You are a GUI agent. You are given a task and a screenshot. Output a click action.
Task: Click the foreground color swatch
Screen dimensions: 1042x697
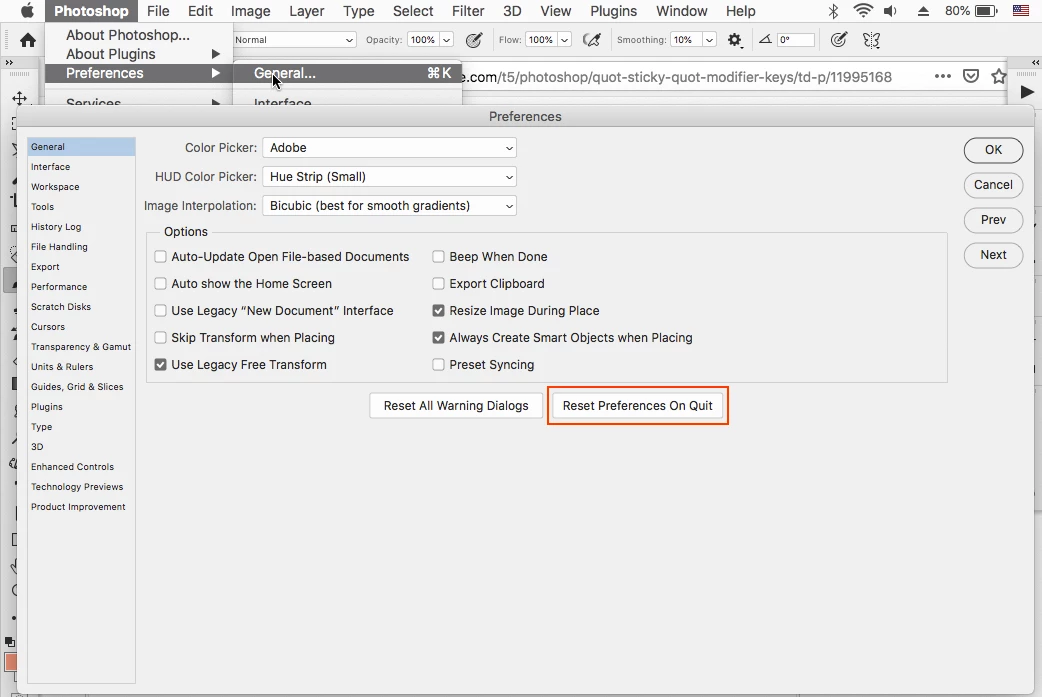10,662
